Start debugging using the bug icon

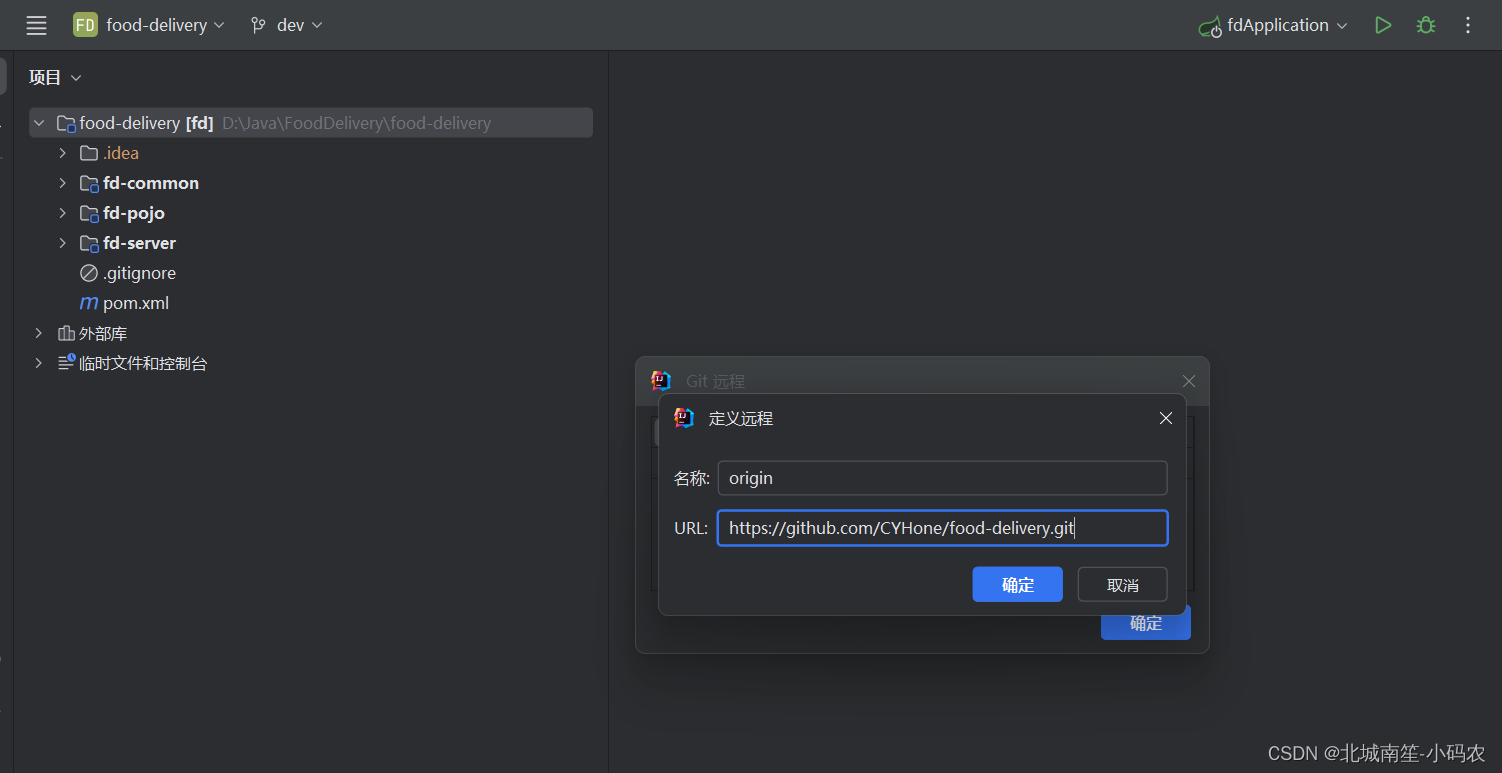(1425, 25)
